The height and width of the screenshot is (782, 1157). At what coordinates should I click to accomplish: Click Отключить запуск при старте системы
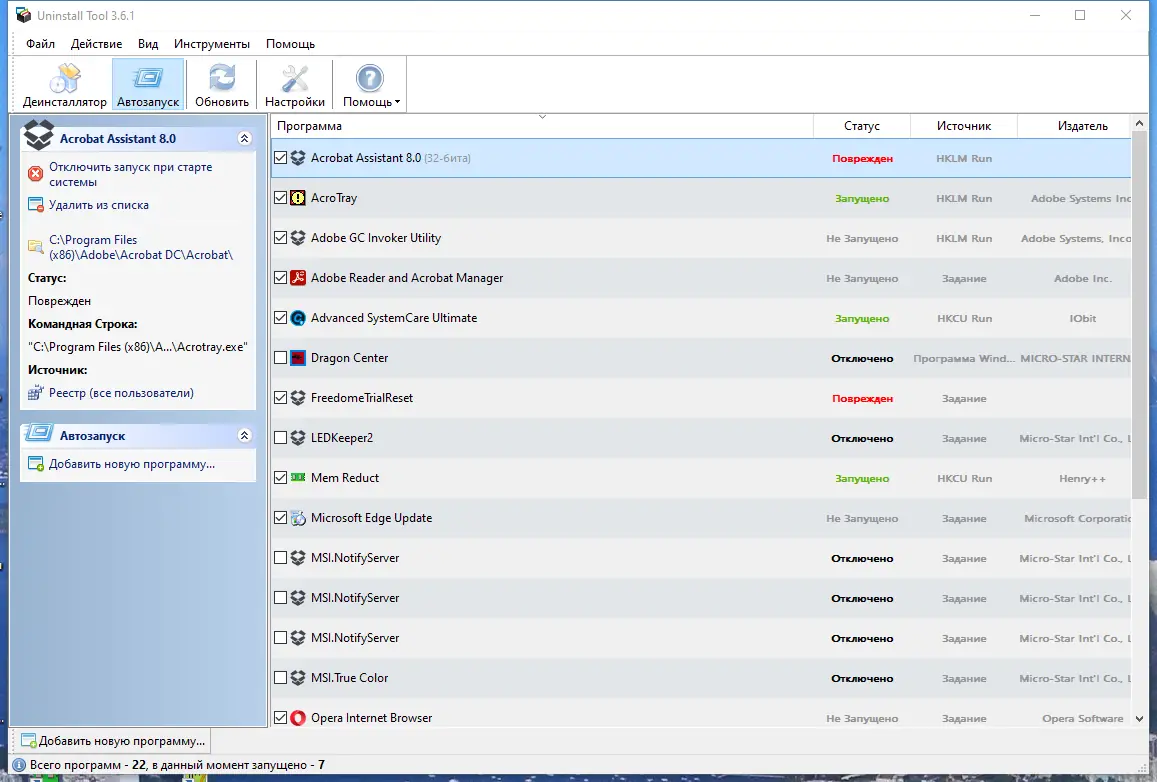click(131, 174)
